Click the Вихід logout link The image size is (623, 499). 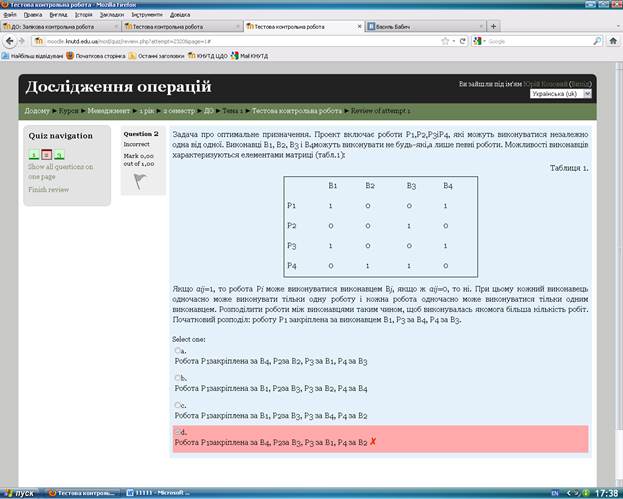click(580, 84)
